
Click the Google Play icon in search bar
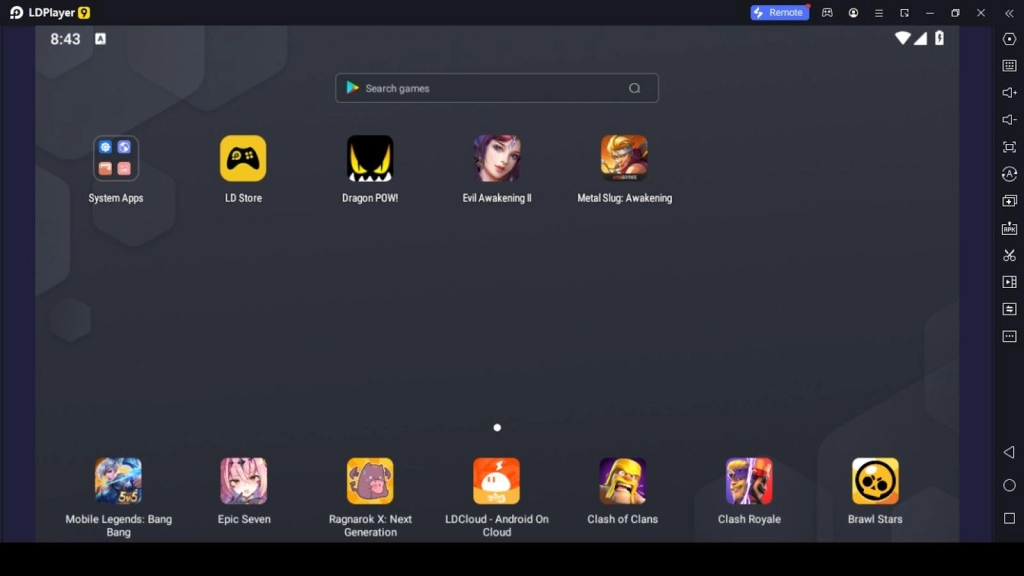[352, 88]
